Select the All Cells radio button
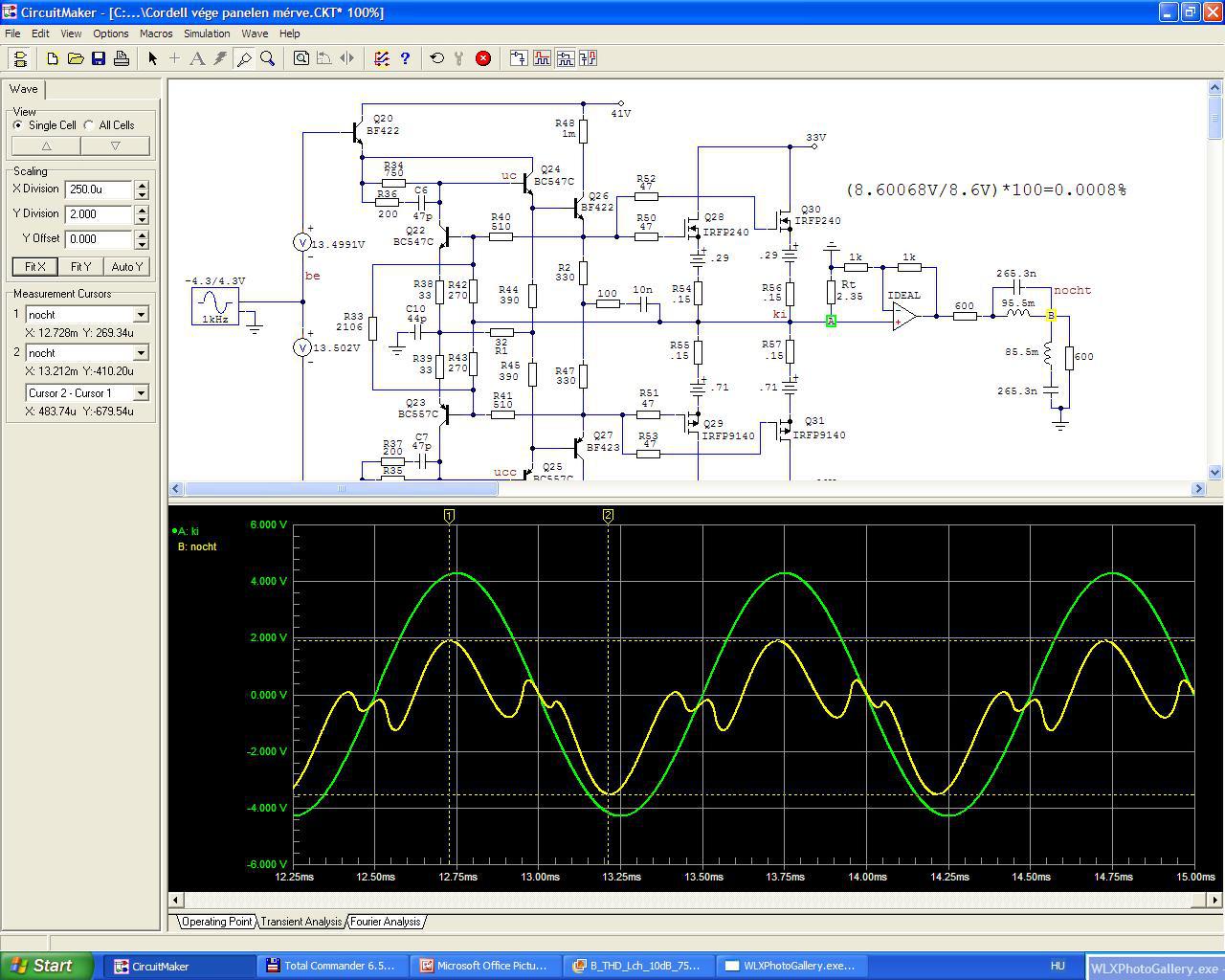Viewport: 1225px width, 980px height. pos(89,125)
